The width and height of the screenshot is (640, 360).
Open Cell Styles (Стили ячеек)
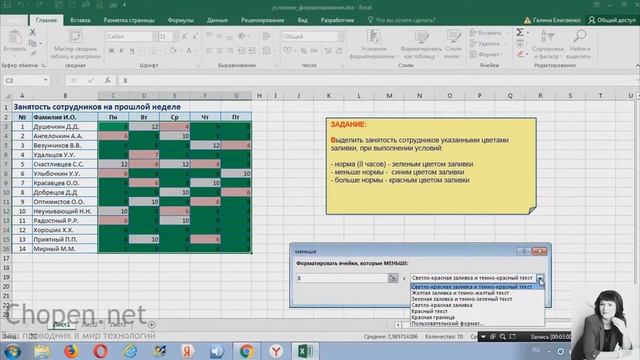pyautogui.click(x=453, y=45)
